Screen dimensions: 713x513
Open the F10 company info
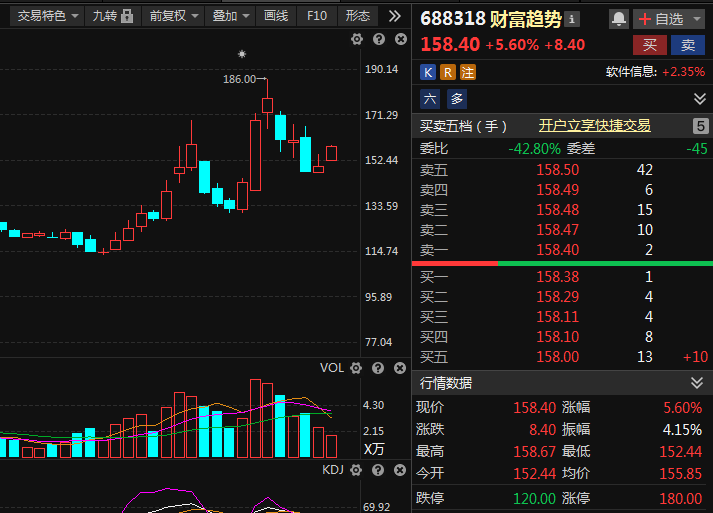[x=316, y=16]
